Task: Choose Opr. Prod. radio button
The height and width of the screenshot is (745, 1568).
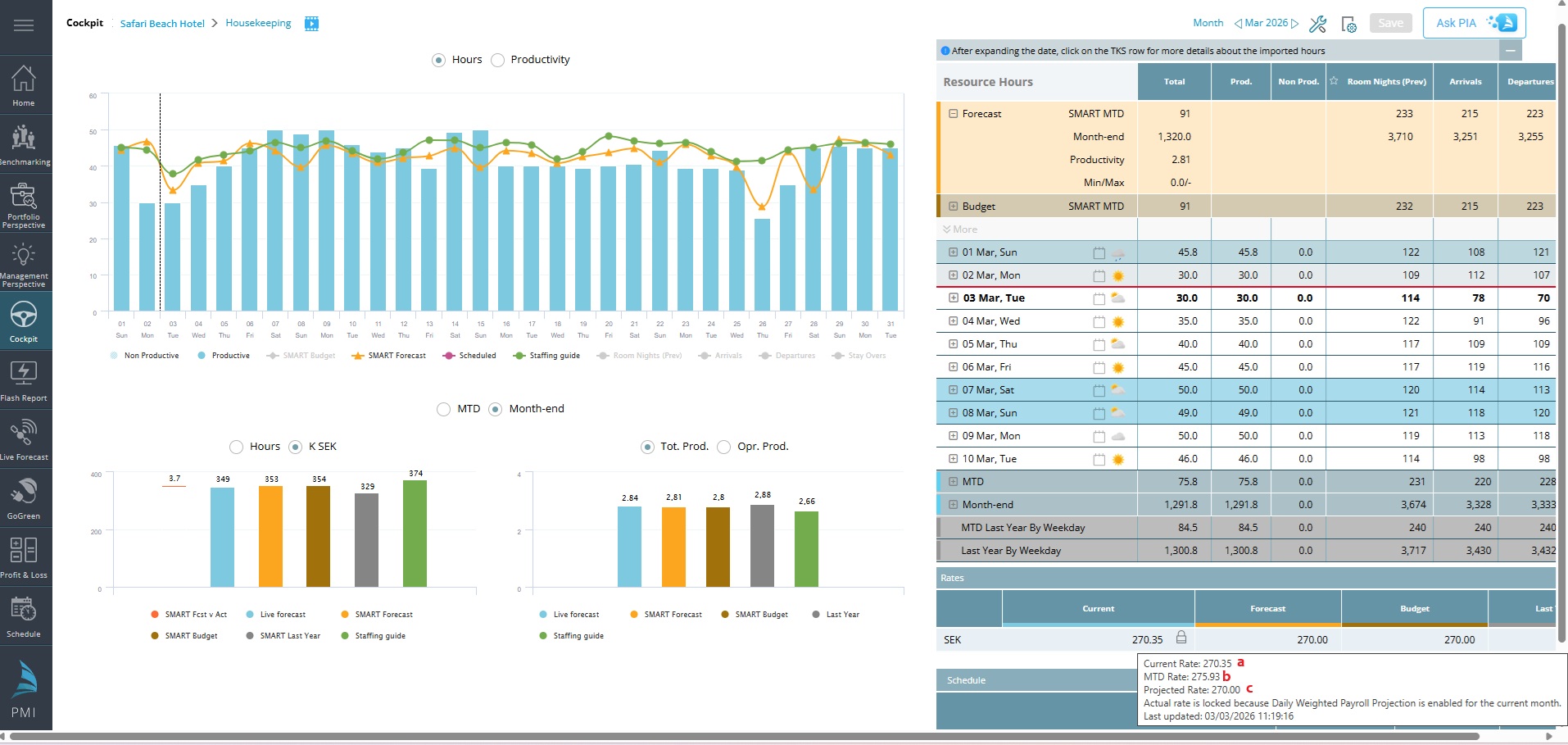Action: coord(723,447)
